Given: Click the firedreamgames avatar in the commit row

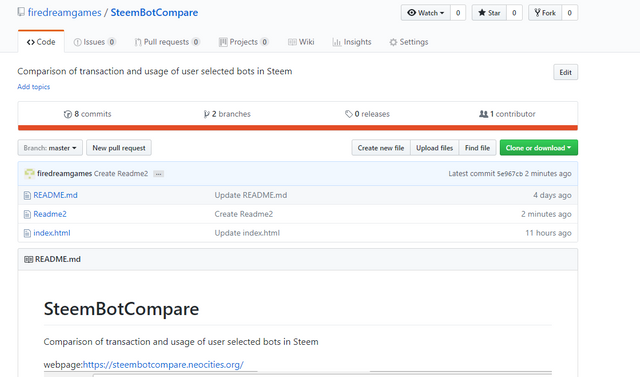Looking at the screenshot, I should coord(29,173).
